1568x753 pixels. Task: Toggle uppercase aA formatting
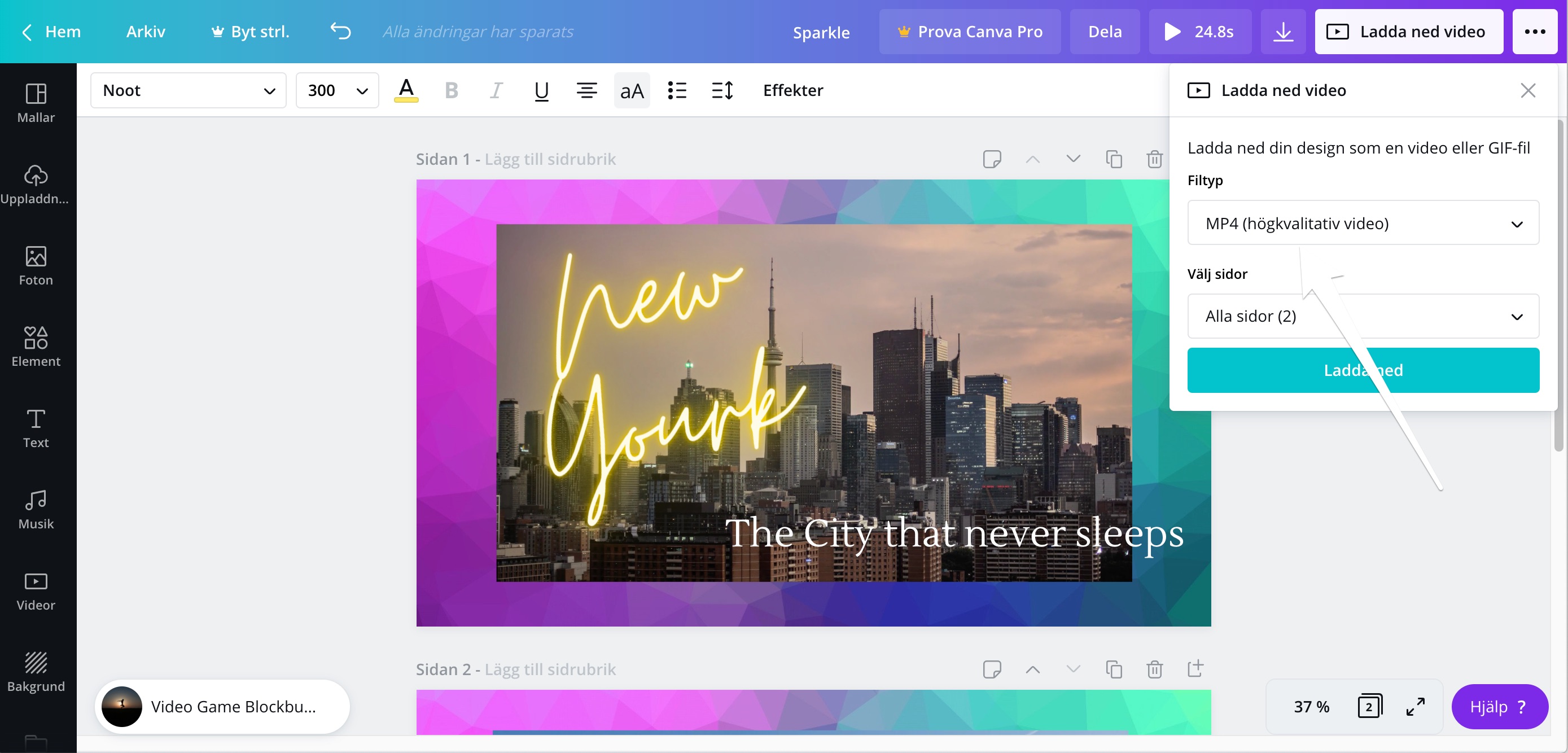point(631,90)
